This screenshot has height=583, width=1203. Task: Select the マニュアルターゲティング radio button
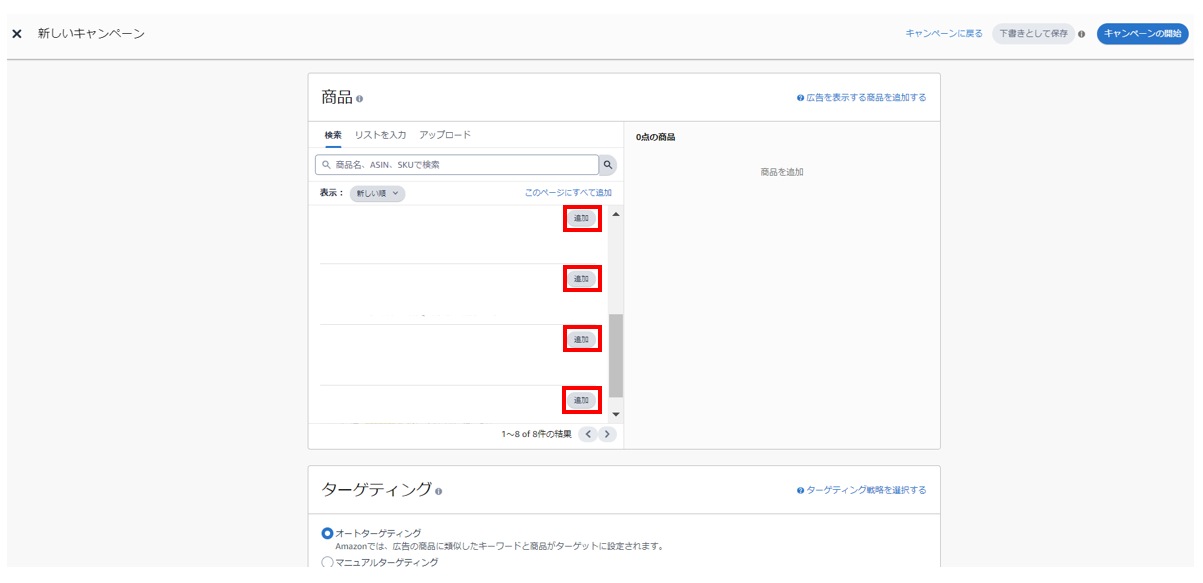point(327,563)
